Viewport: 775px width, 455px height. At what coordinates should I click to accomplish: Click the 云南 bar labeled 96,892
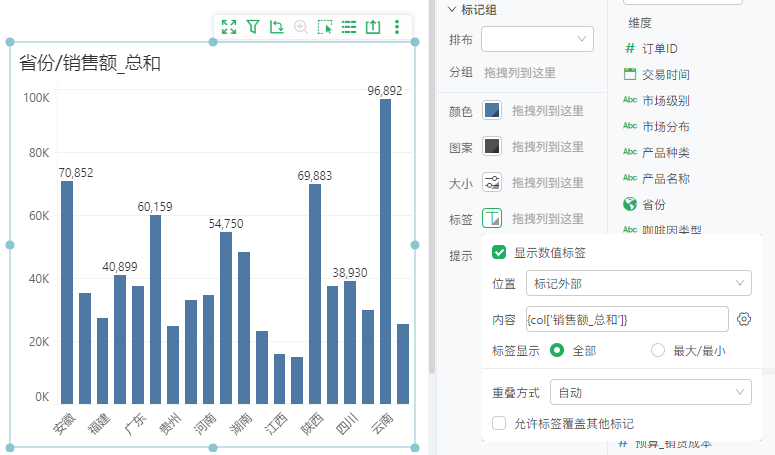(386, 251)
